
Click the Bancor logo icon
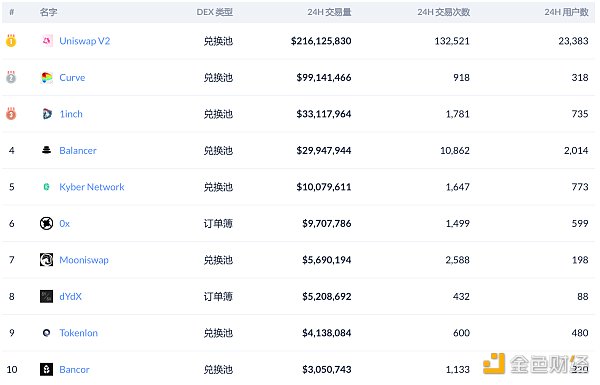coord(47,369)
